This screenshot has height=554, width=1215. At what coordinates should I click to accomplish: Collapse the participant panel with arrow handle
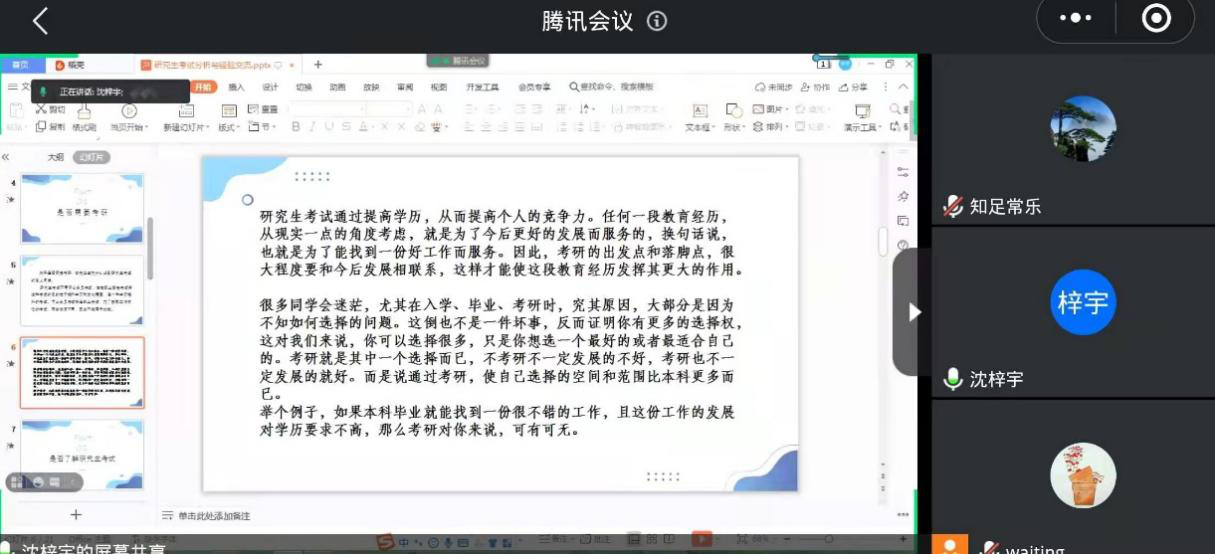tap(913, 312)
